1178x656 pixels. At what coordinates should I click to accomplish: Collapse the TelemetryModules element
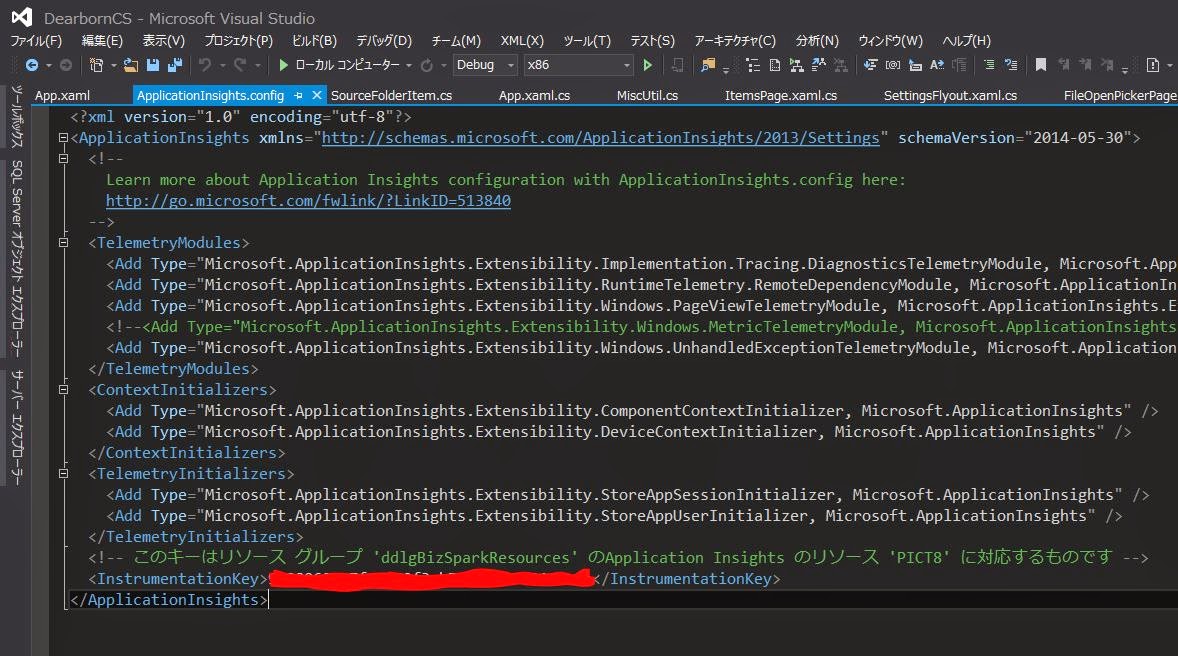tap(64, 243)
